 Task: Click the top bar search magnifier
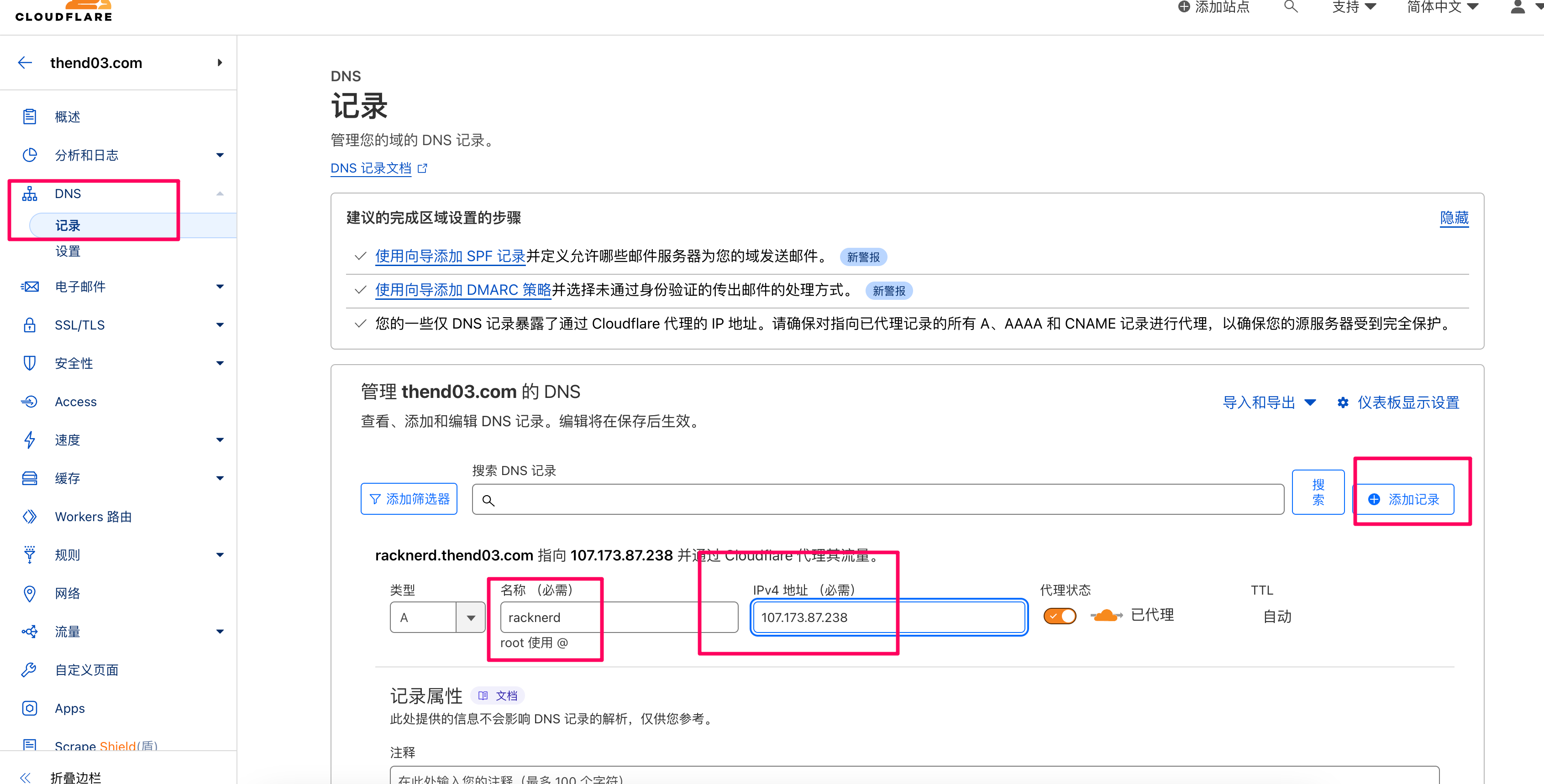click(x=1291, y=7)
